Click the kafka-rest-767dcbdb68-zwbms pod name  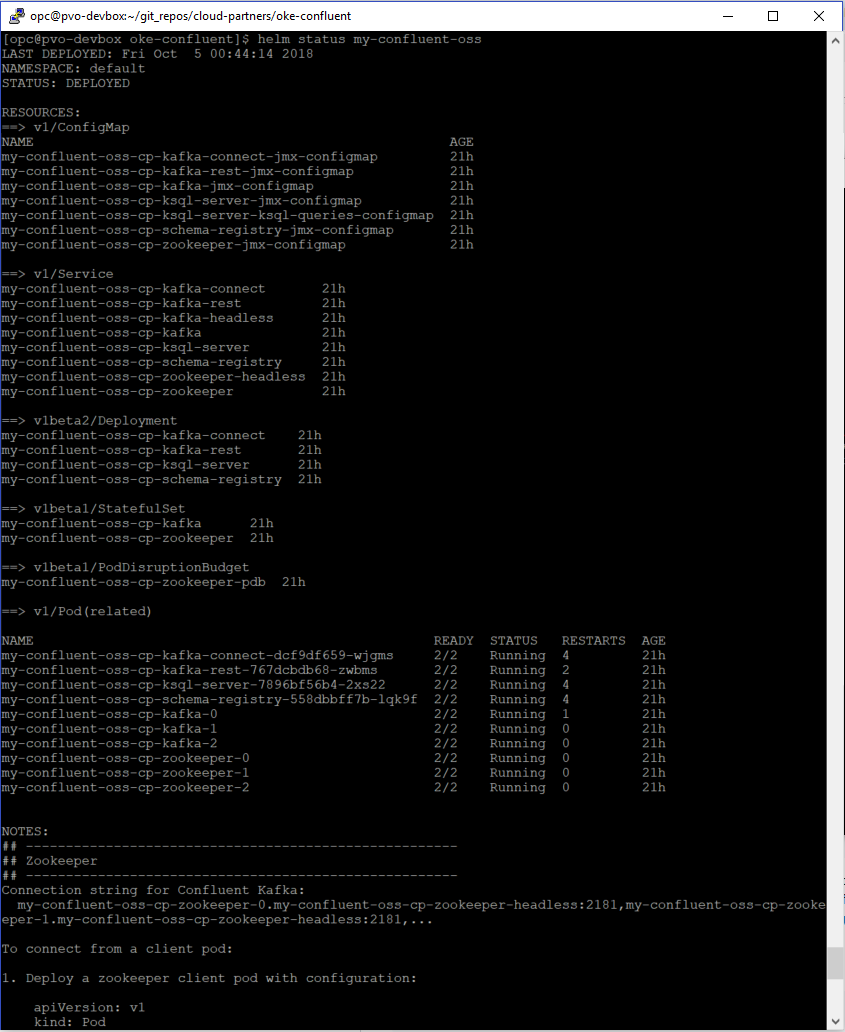pos(190,670)
